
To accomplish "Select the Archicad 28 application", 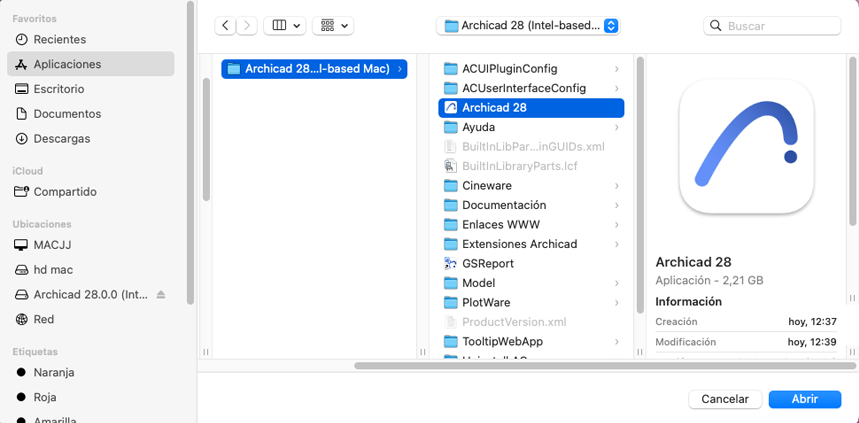I will click(531, 108).
